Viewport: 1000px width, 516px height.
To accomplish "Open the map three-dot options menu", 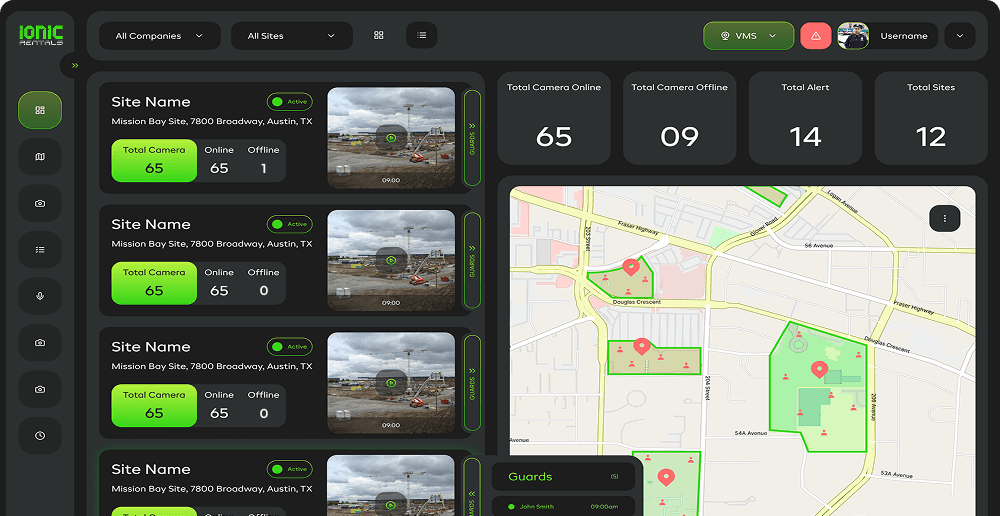I will [x=945, y=218].
